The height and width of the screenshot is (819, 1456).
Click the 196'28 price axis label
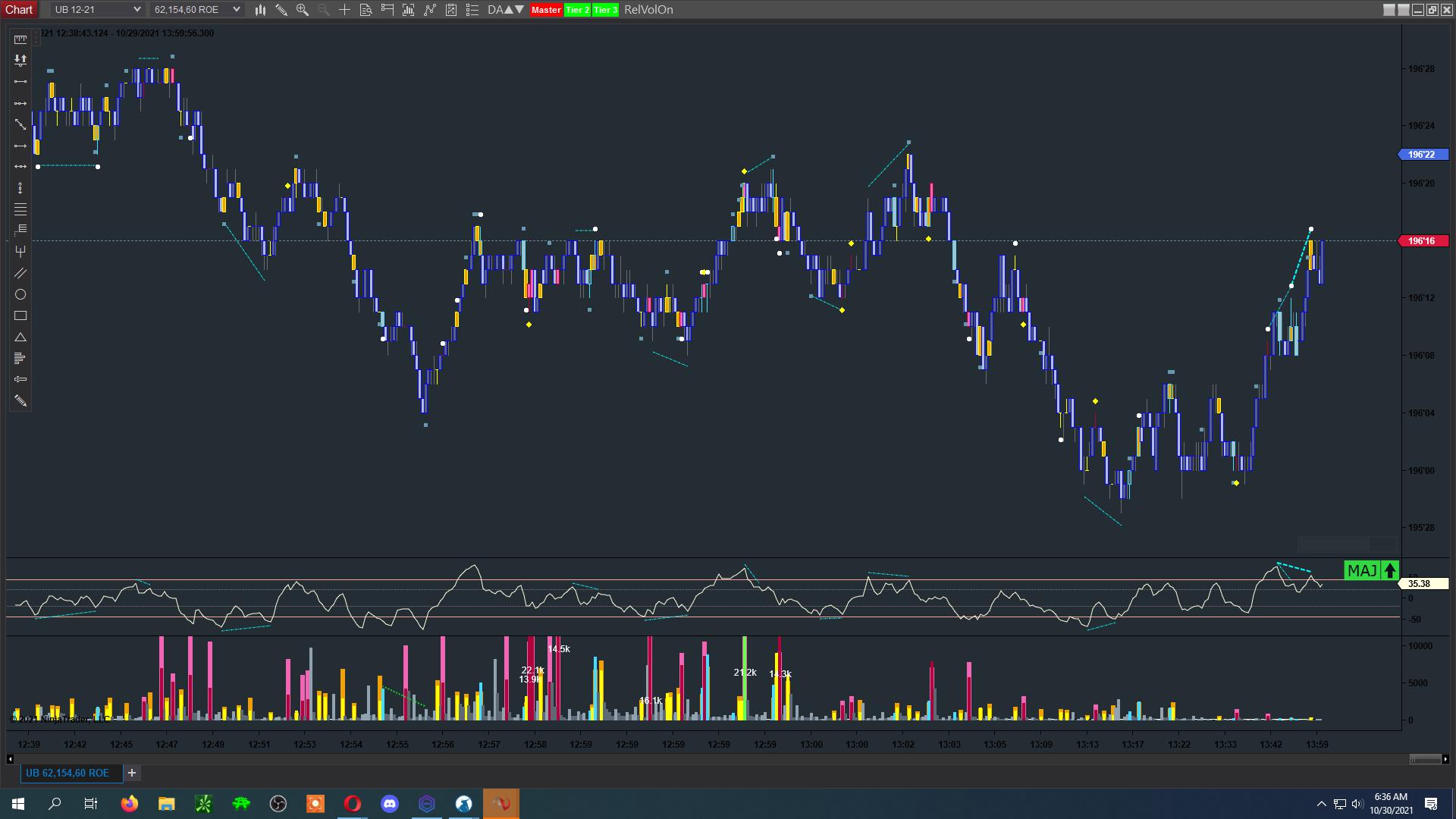[x=1421, y=69]
